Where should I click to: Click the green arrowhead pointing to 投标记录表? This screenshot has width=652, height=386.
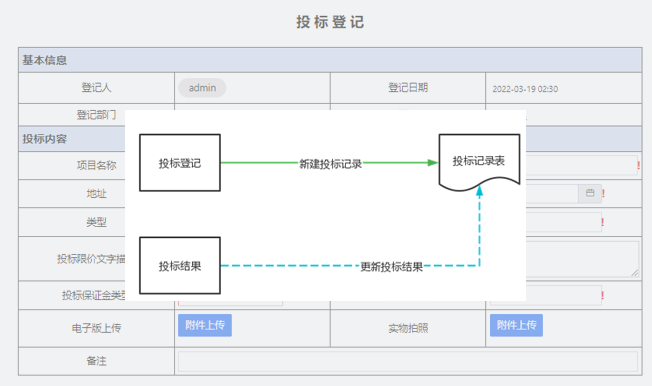coord(433,163)
